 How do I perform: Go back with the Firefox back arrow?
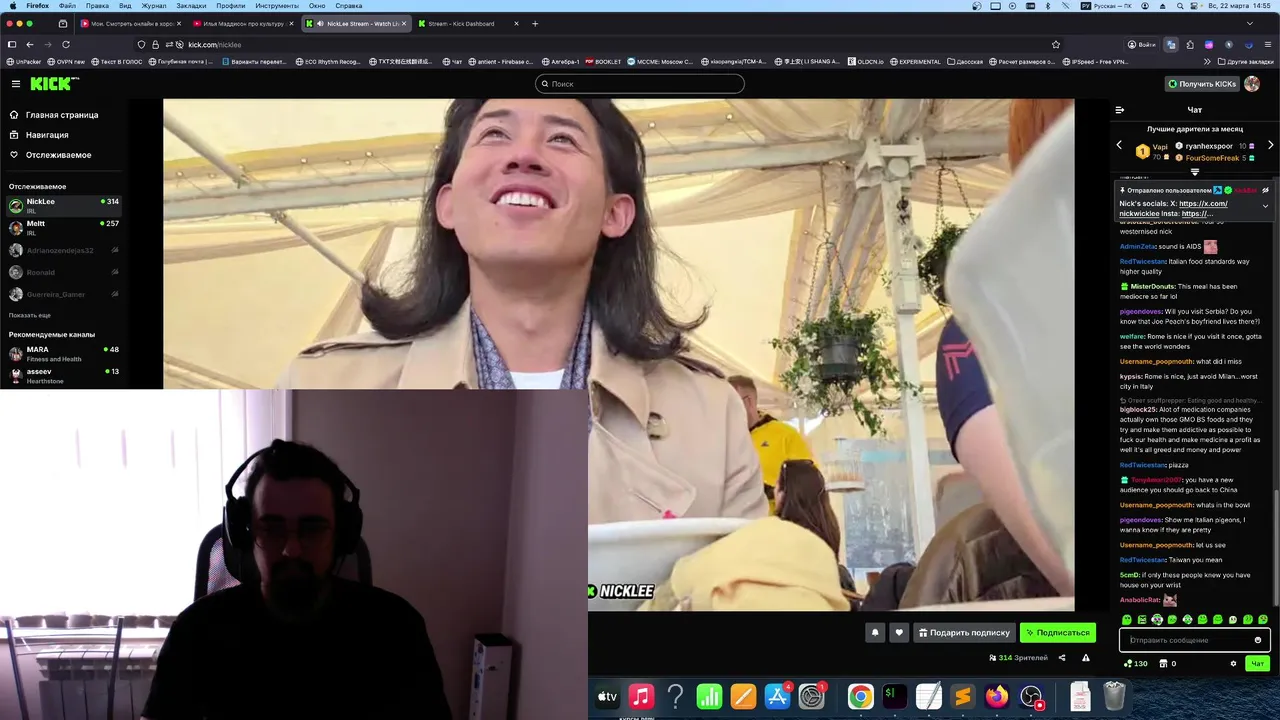coord(30,44)
